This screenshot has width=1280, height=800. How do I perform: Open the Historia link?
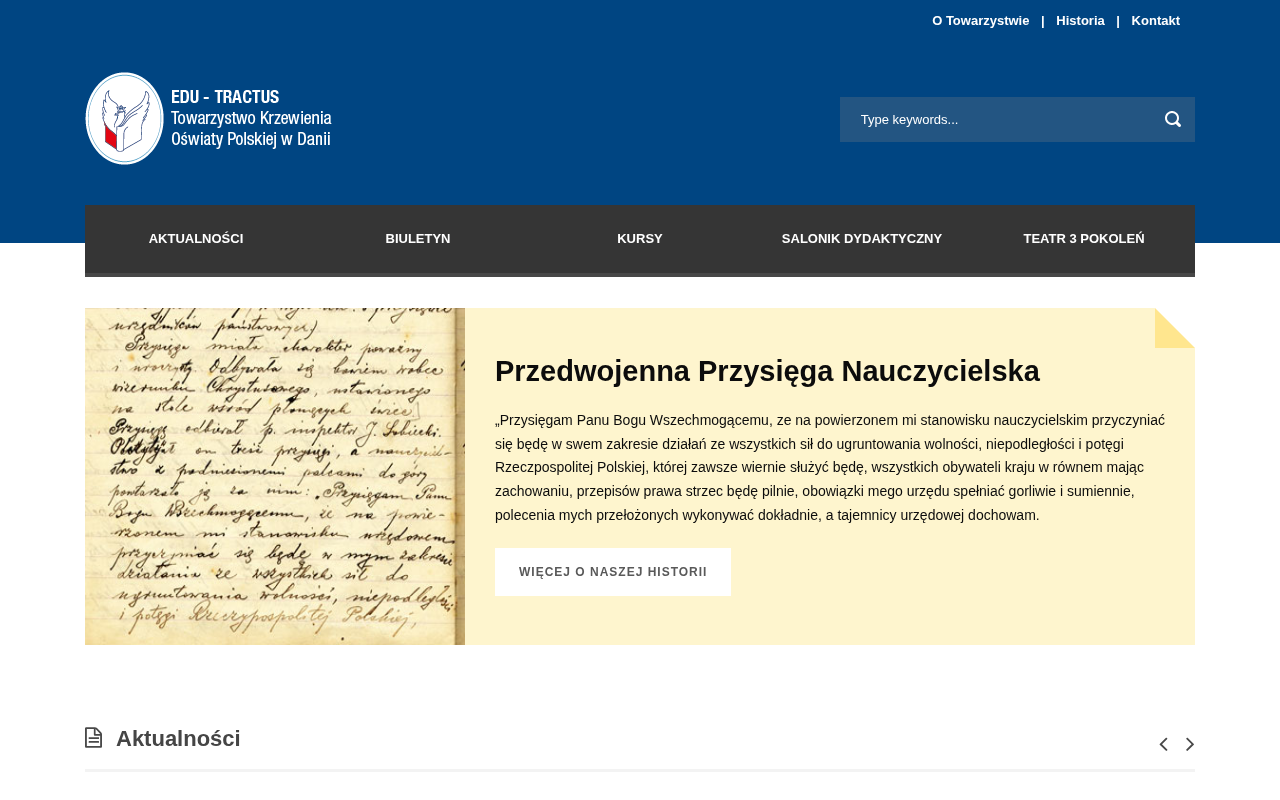[1080, 21]
